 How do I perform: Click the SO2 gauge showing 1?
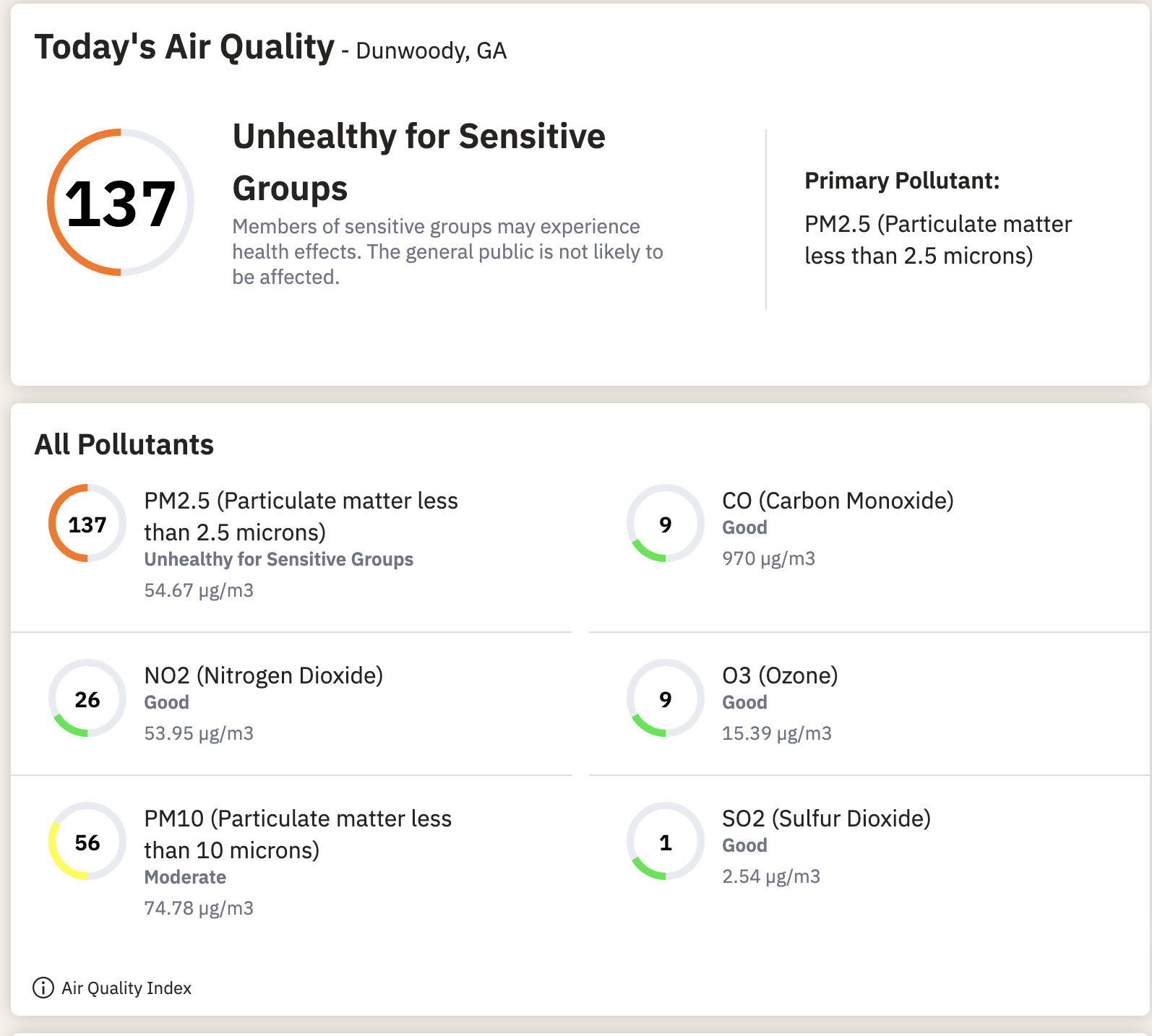pos(665,842)
